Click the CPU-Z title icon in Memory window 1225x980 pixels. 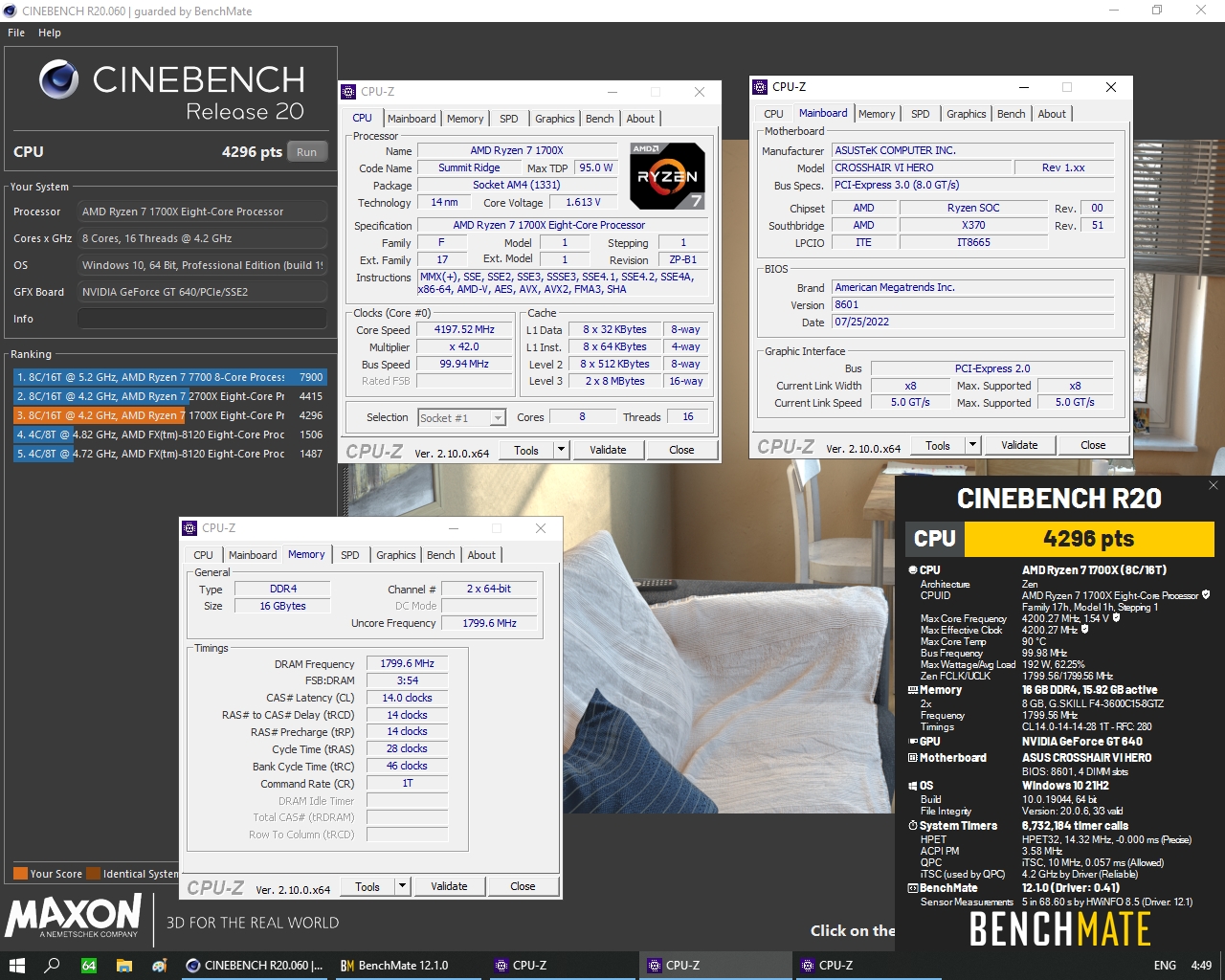tap(189, 528)
